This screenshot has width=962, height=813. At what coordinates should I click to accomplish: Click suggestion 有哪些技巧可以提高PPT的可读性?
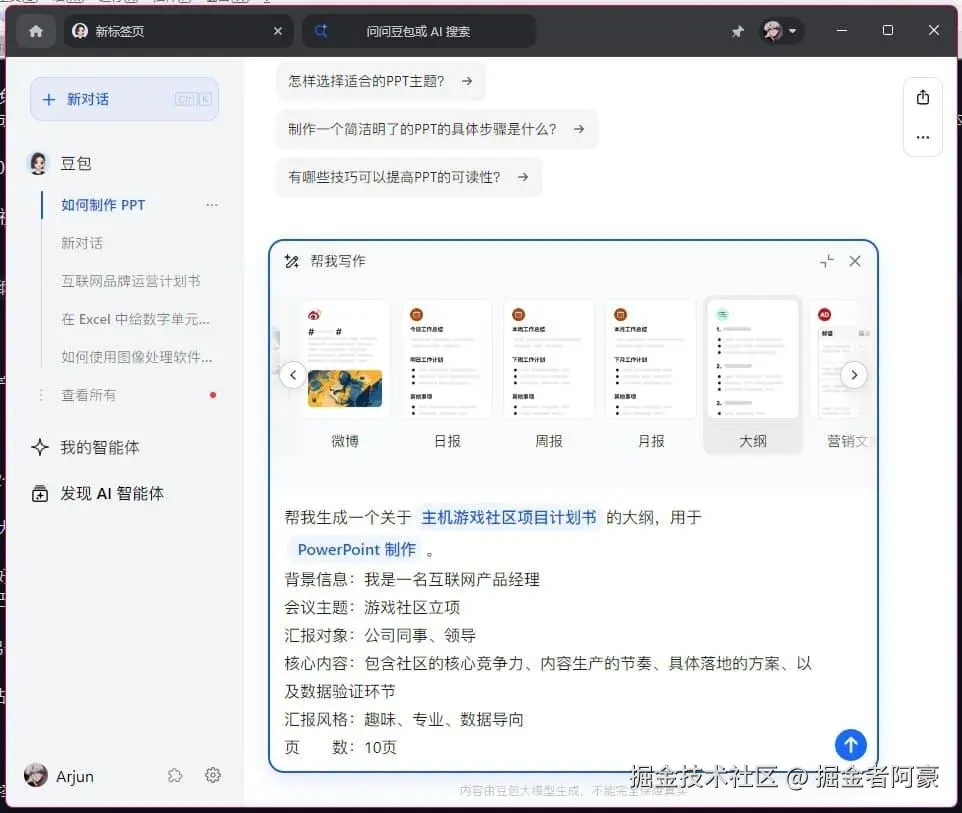pos(409,177)
